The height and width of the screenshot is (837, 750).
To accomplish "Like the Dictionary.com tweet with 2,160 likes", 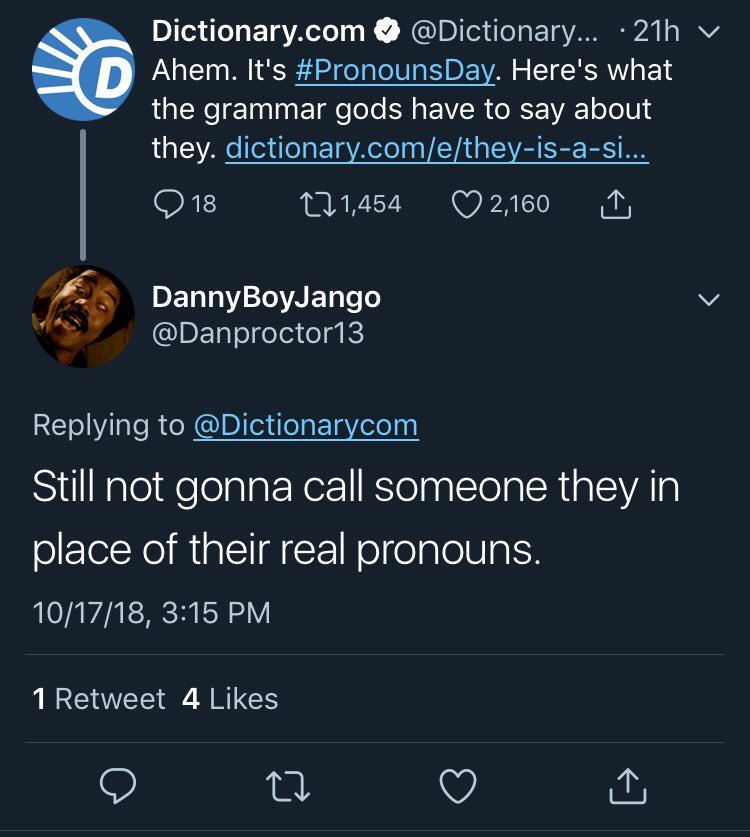I will (466, 204).
